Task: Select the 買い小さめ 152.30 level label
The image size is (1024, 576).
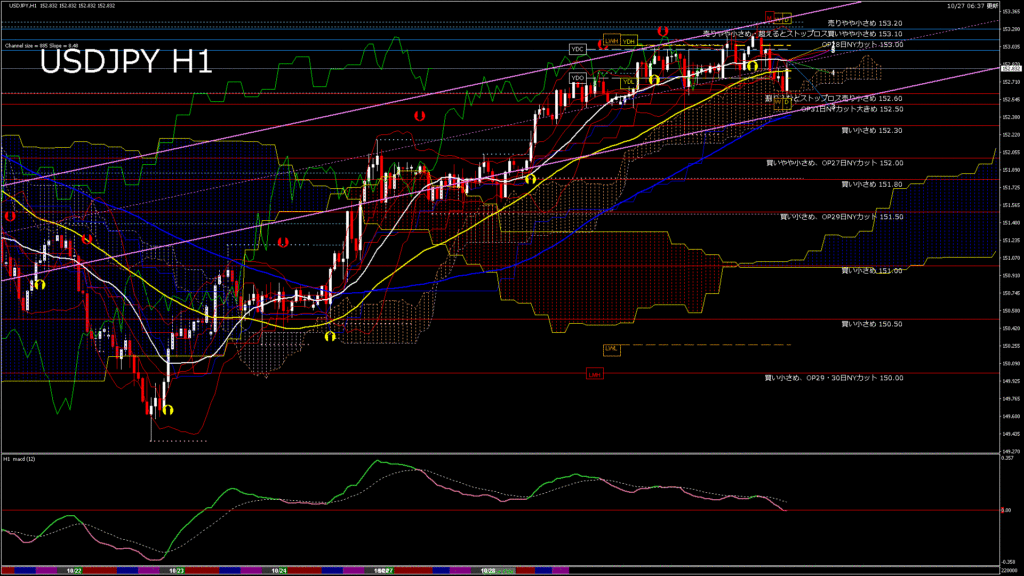Action: click(872, 130)
